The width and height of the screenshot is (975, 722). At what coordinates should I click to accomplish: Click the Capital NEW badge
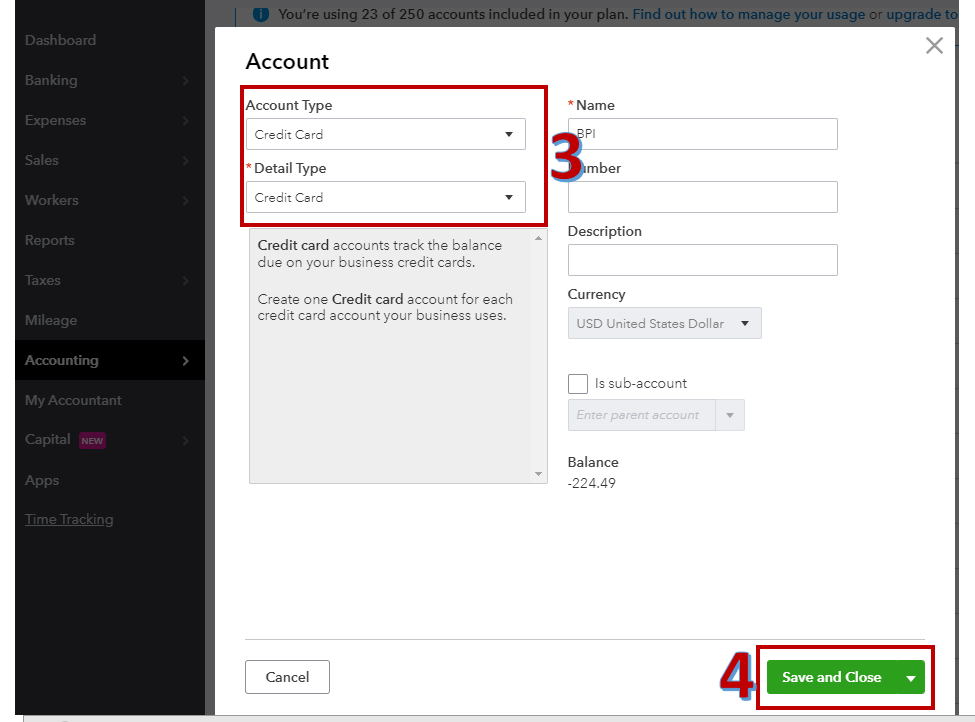(92, 440)
